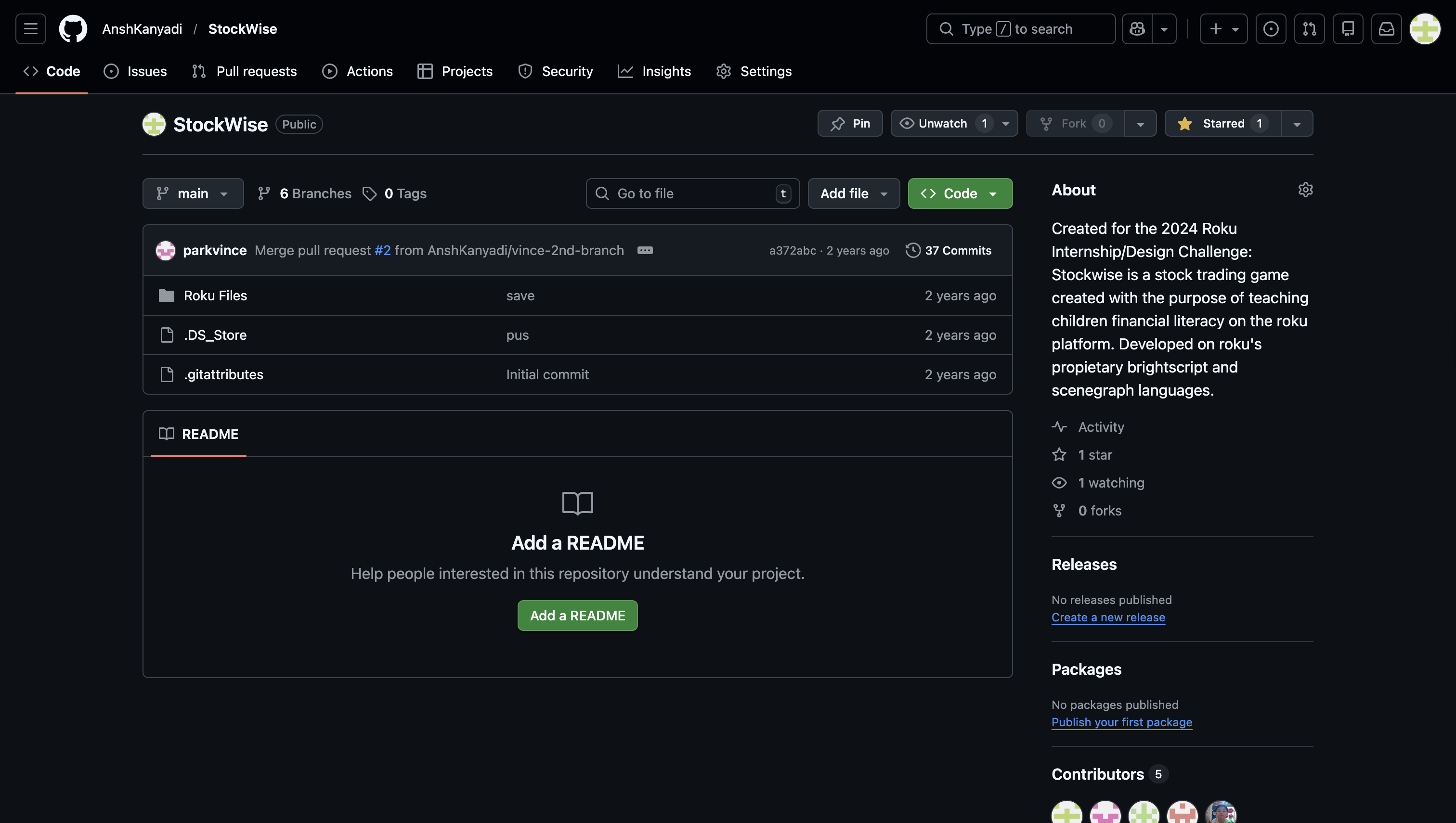Open the global pull requests icon
This screenshot has height=823, width=1456.
pos(1310,28)
